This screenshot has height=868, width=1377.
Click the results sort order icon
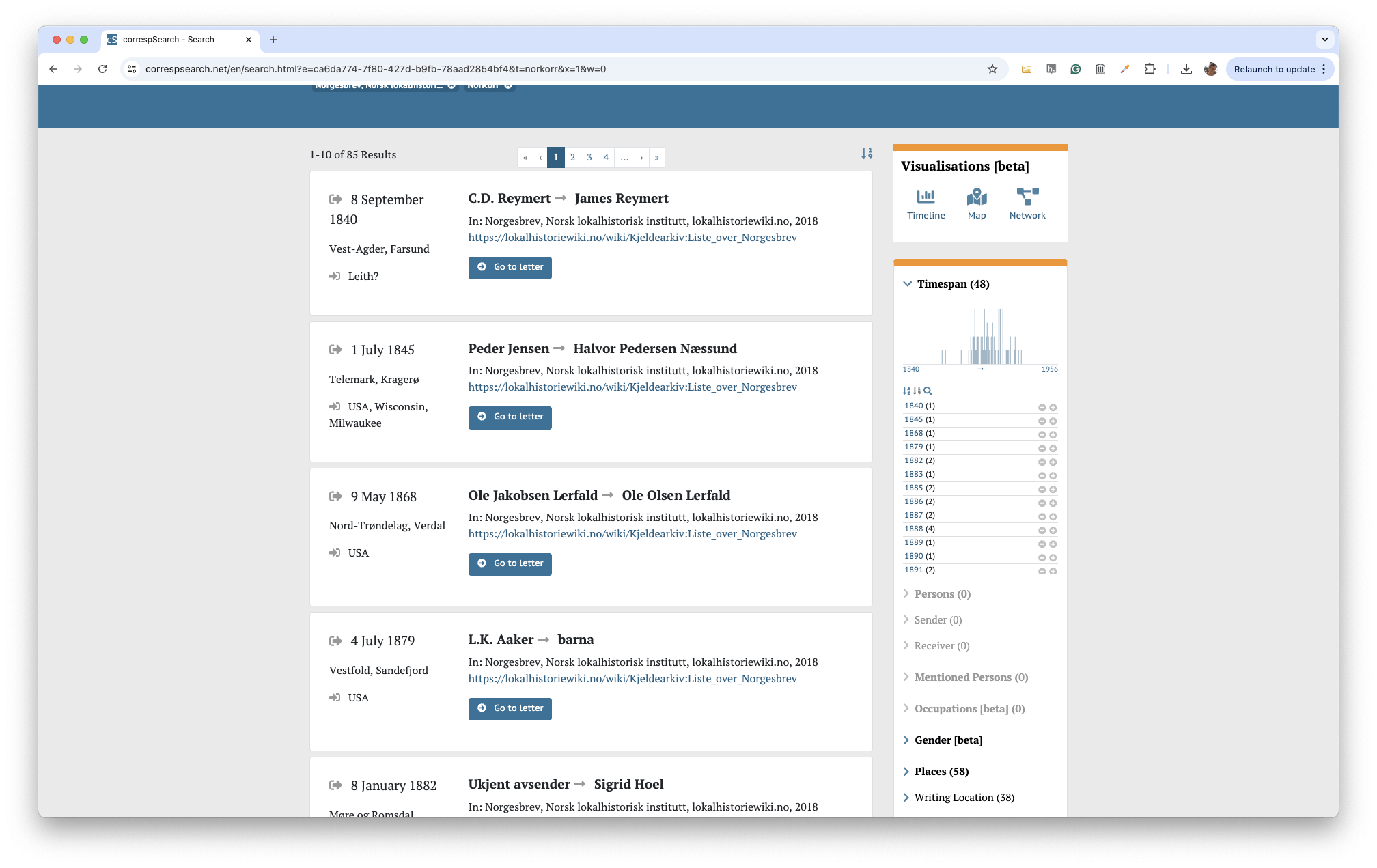tap(866, 154)
